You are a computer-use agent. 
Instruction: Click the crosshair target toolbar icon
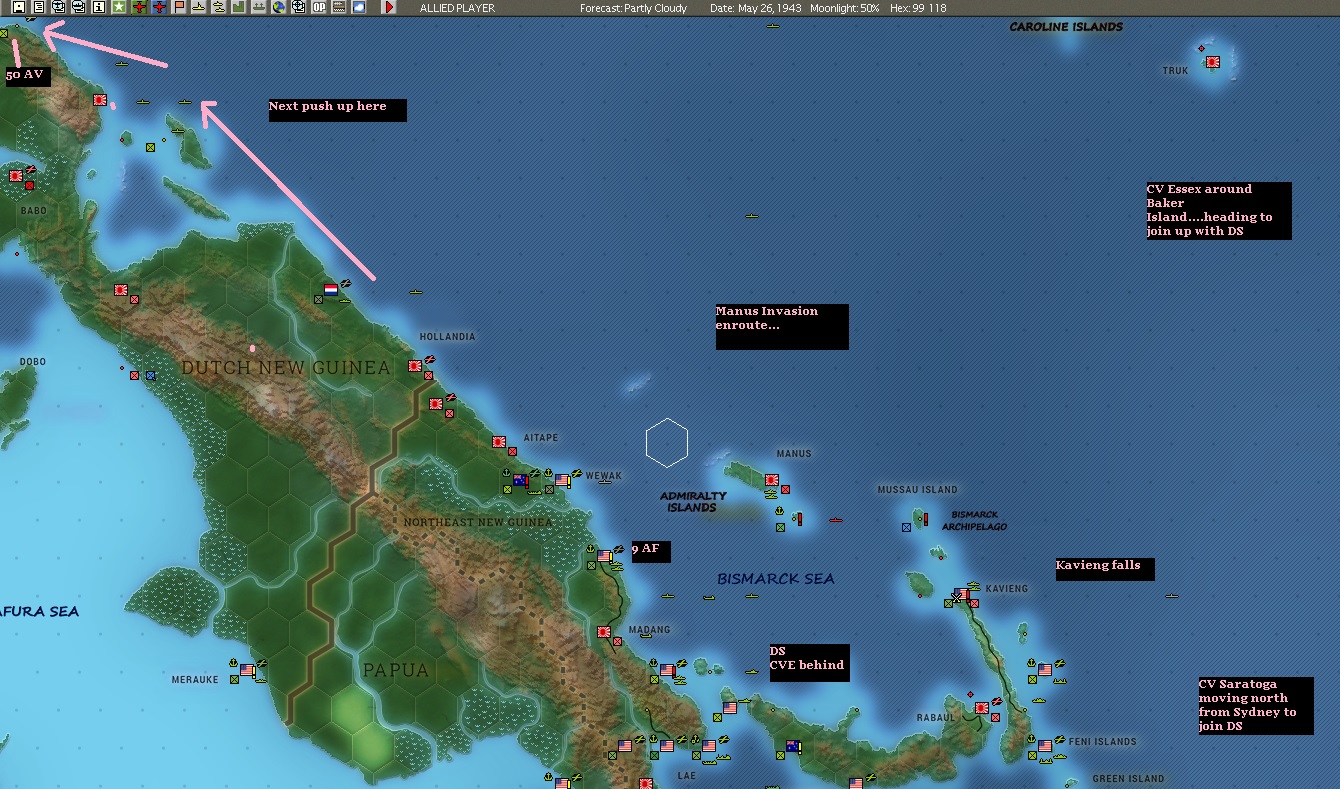click(x=298, y=7)
